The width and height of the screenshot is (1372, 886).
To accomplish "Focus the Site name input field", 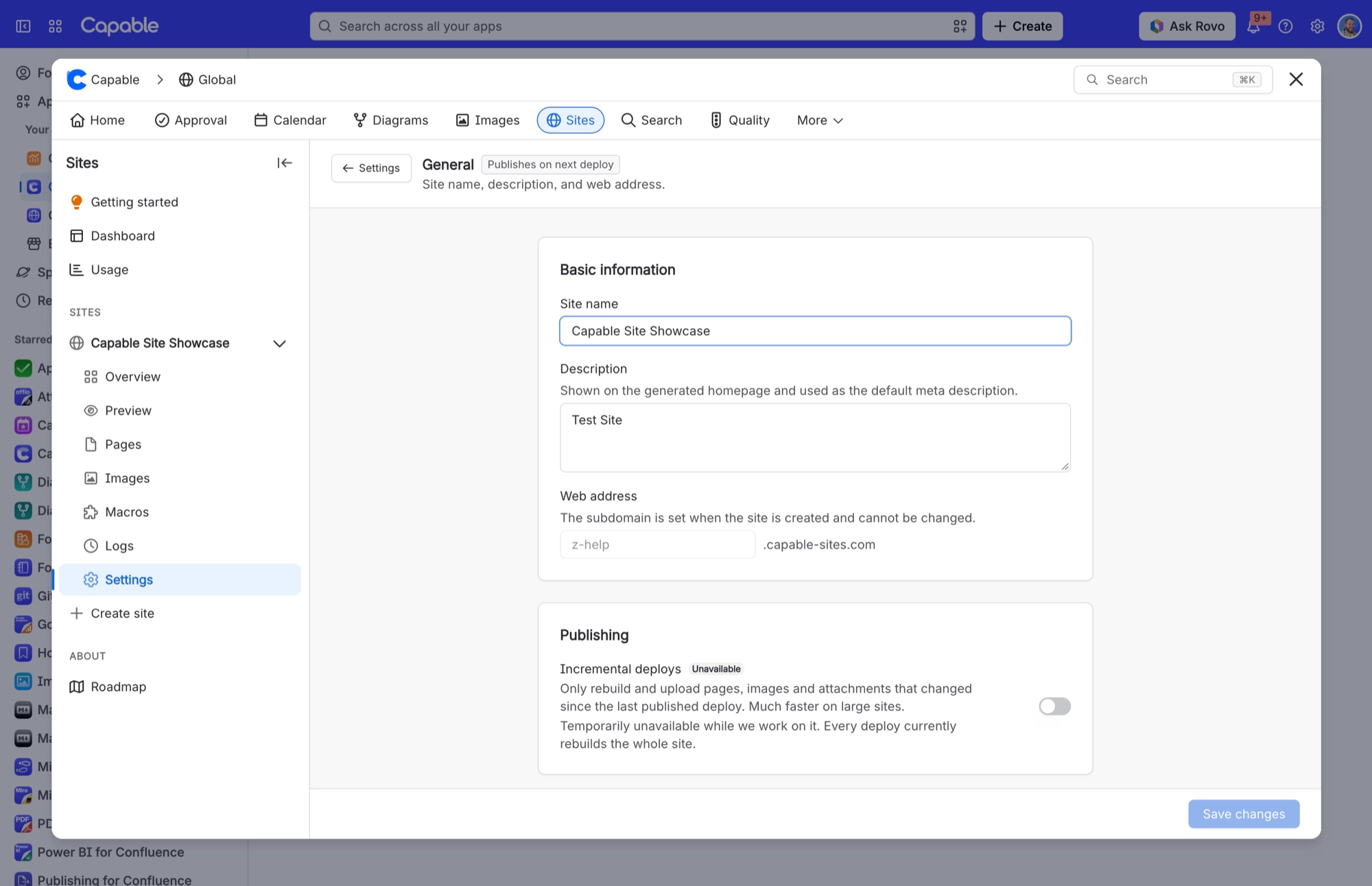I will 815,331.
